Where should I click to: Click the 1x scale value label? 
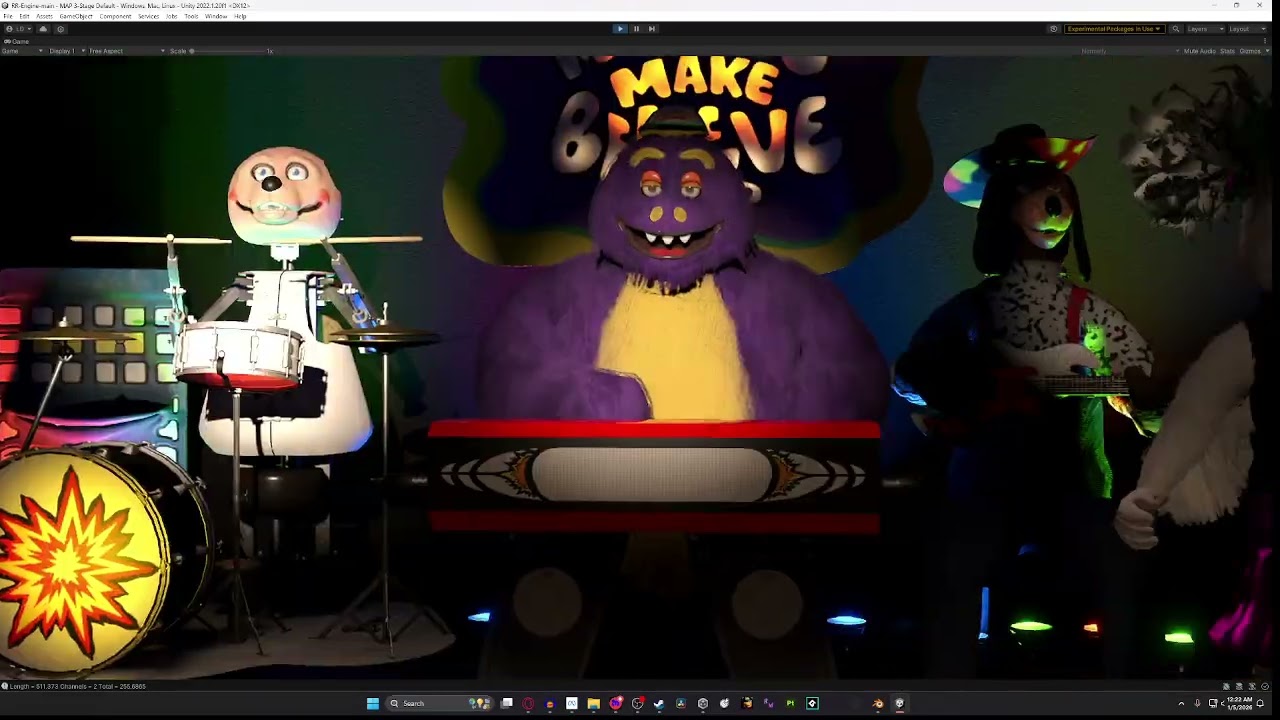pos(269,51)
